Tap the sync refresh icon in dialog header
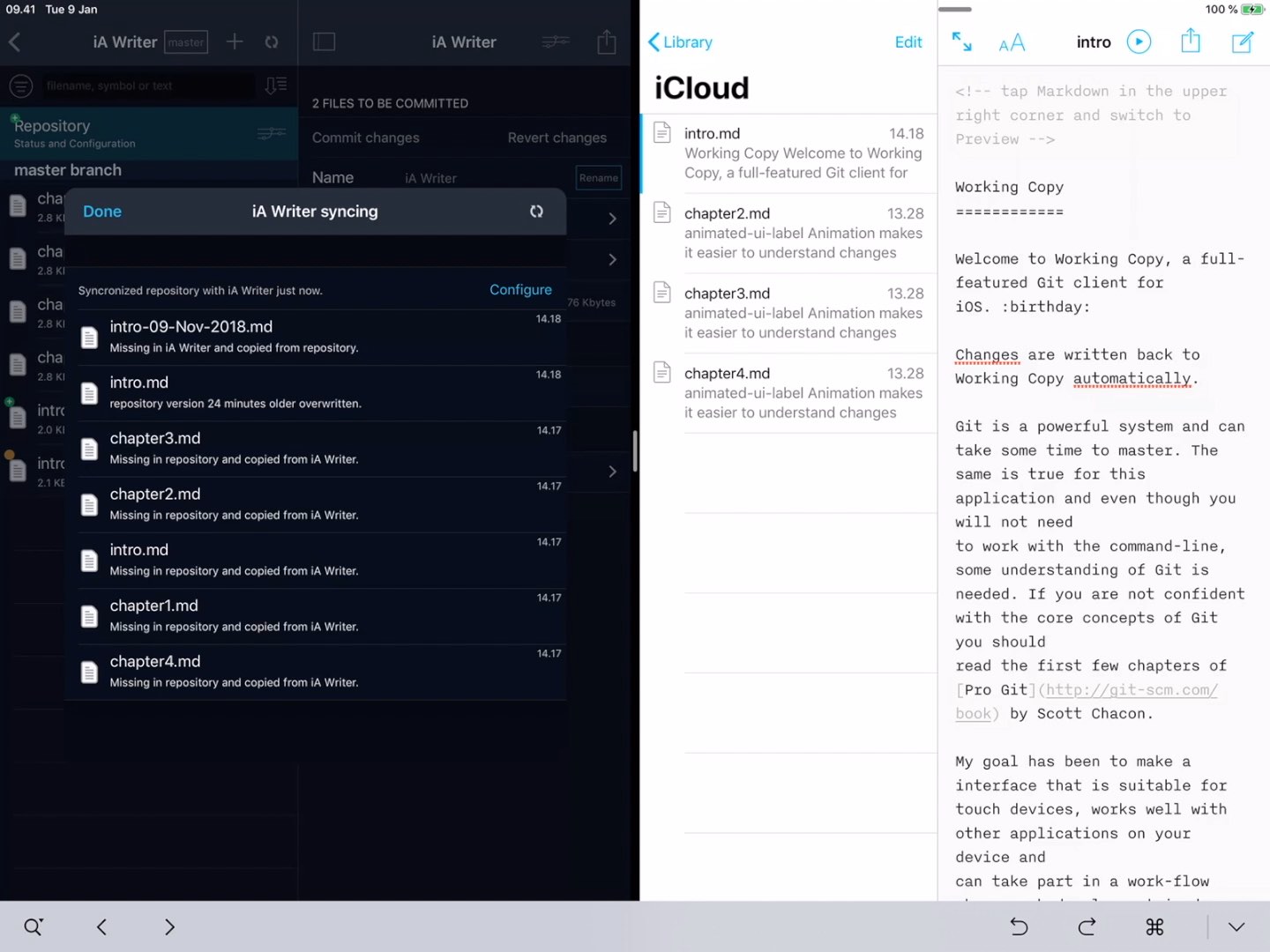The image size is (1270, 952). 536,212
